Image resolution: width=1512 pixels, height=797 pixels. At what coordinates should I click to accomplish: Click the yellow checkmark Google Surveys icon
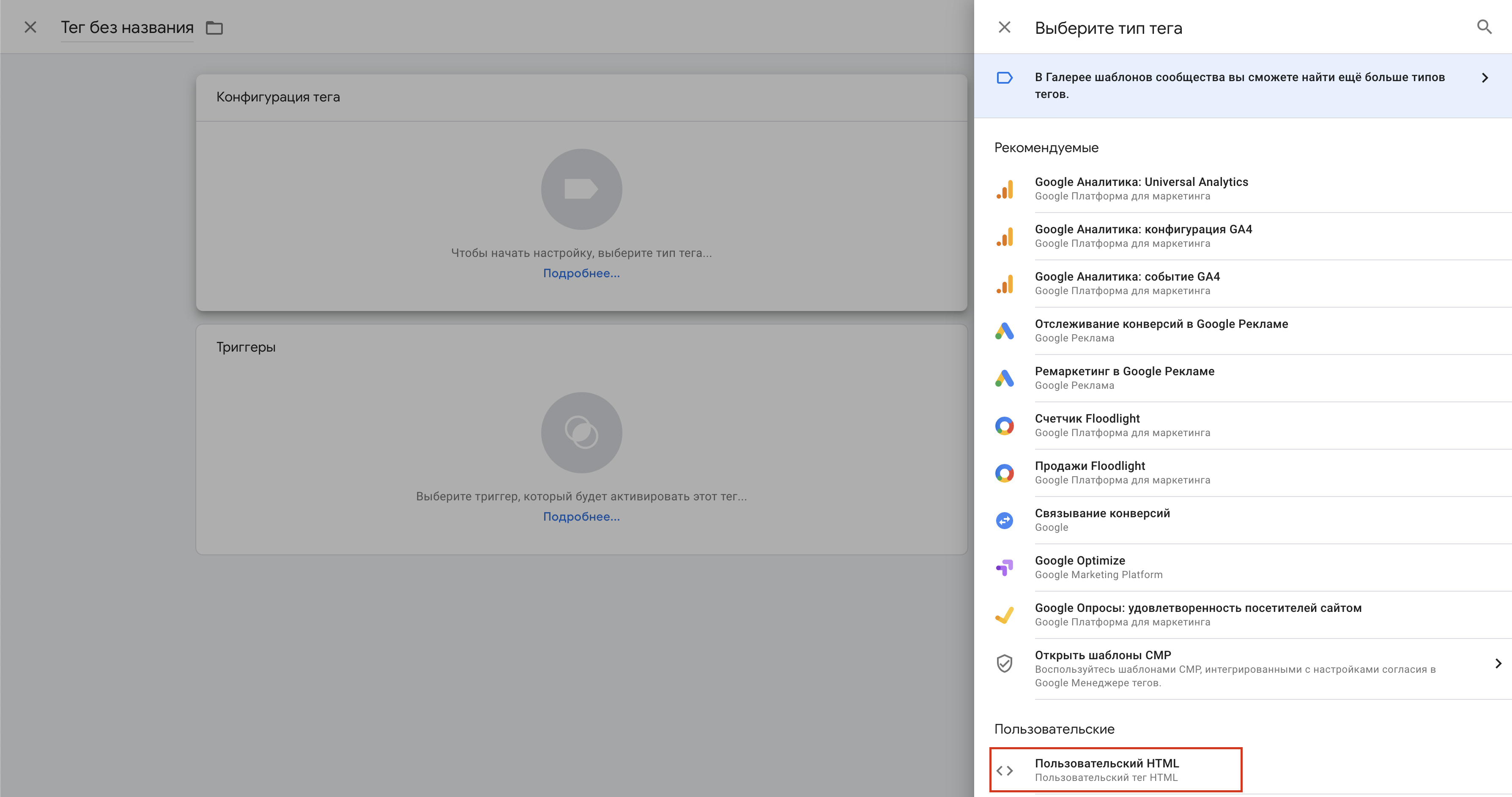pyautogui.click(x=1004, y=615)
